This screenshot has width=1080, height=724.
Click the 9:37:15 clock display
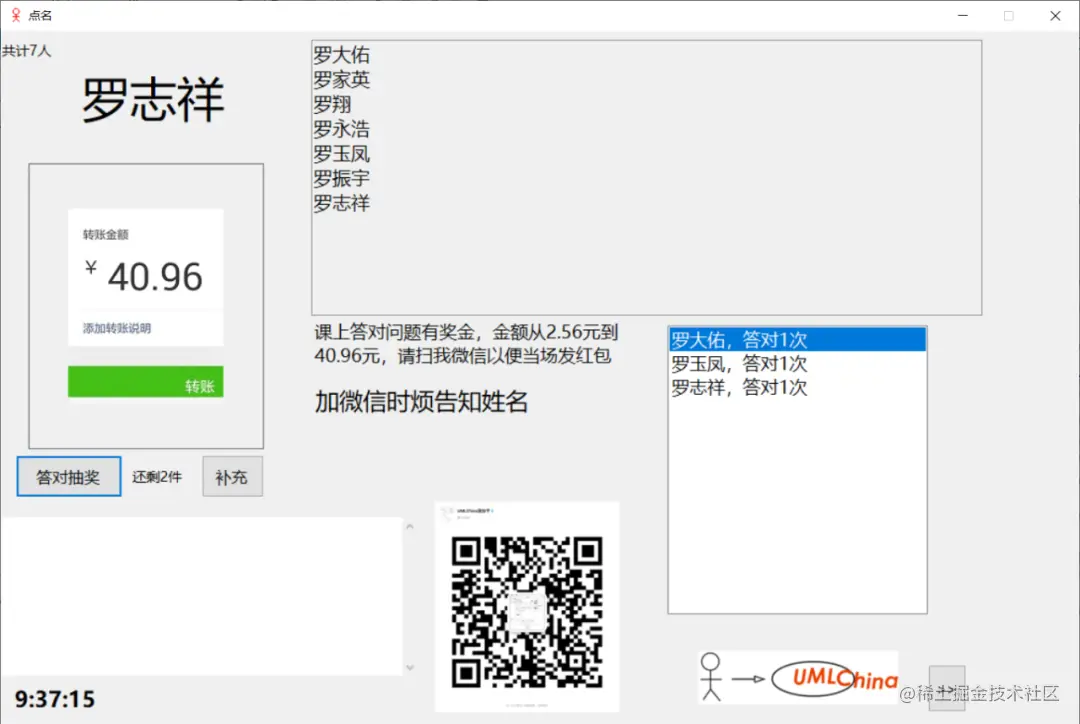click(x=55, y=699)
